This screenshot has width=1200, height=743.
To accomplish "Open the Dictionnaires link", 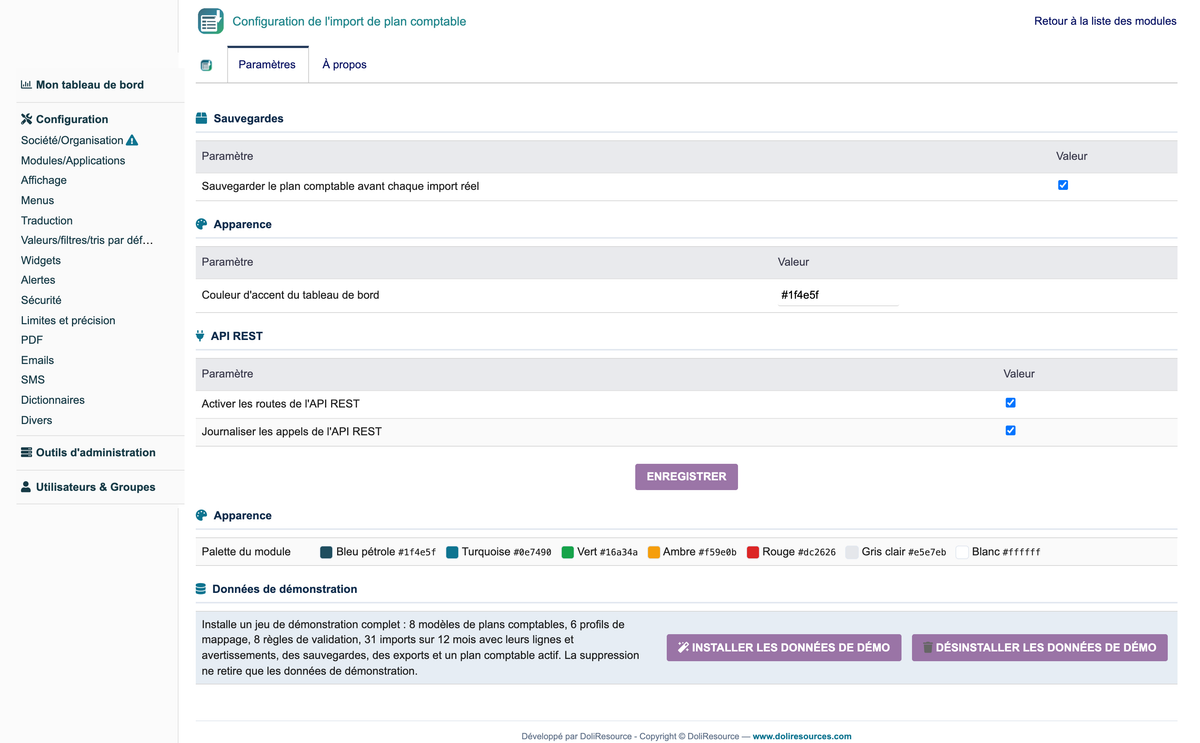I will (x=53, y=400).
